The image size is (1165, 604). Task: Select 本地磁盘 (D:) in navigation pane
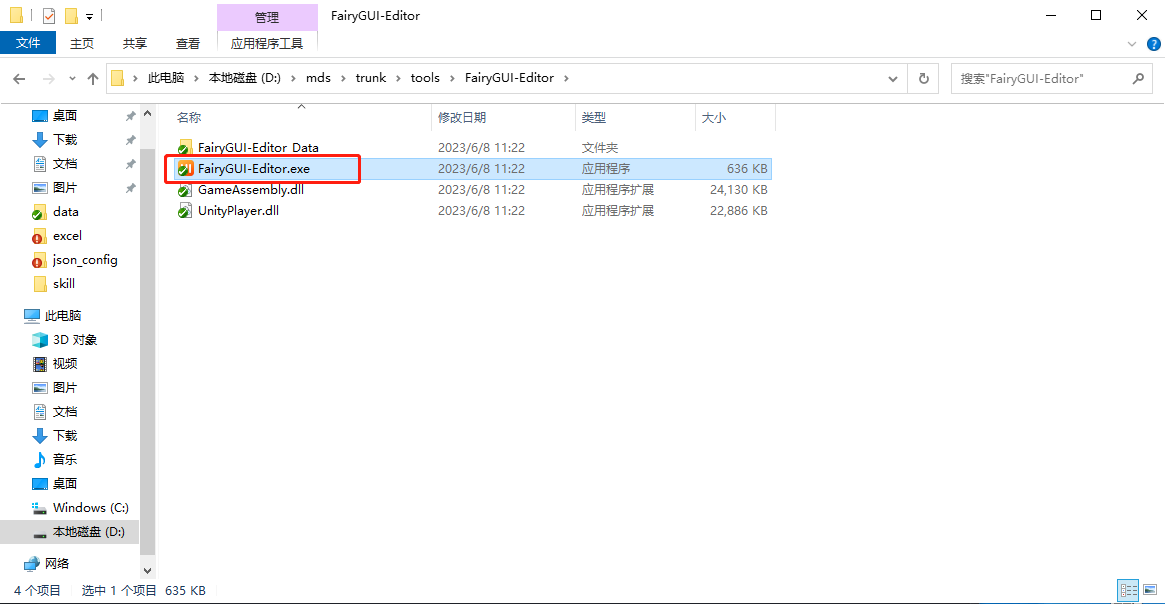click(88, 532)
